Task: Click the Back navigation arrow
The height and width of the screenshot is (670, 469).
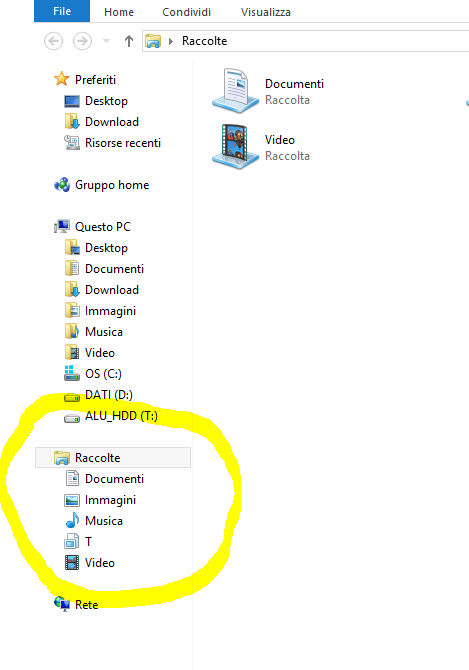Action: [x=53, y=41]
